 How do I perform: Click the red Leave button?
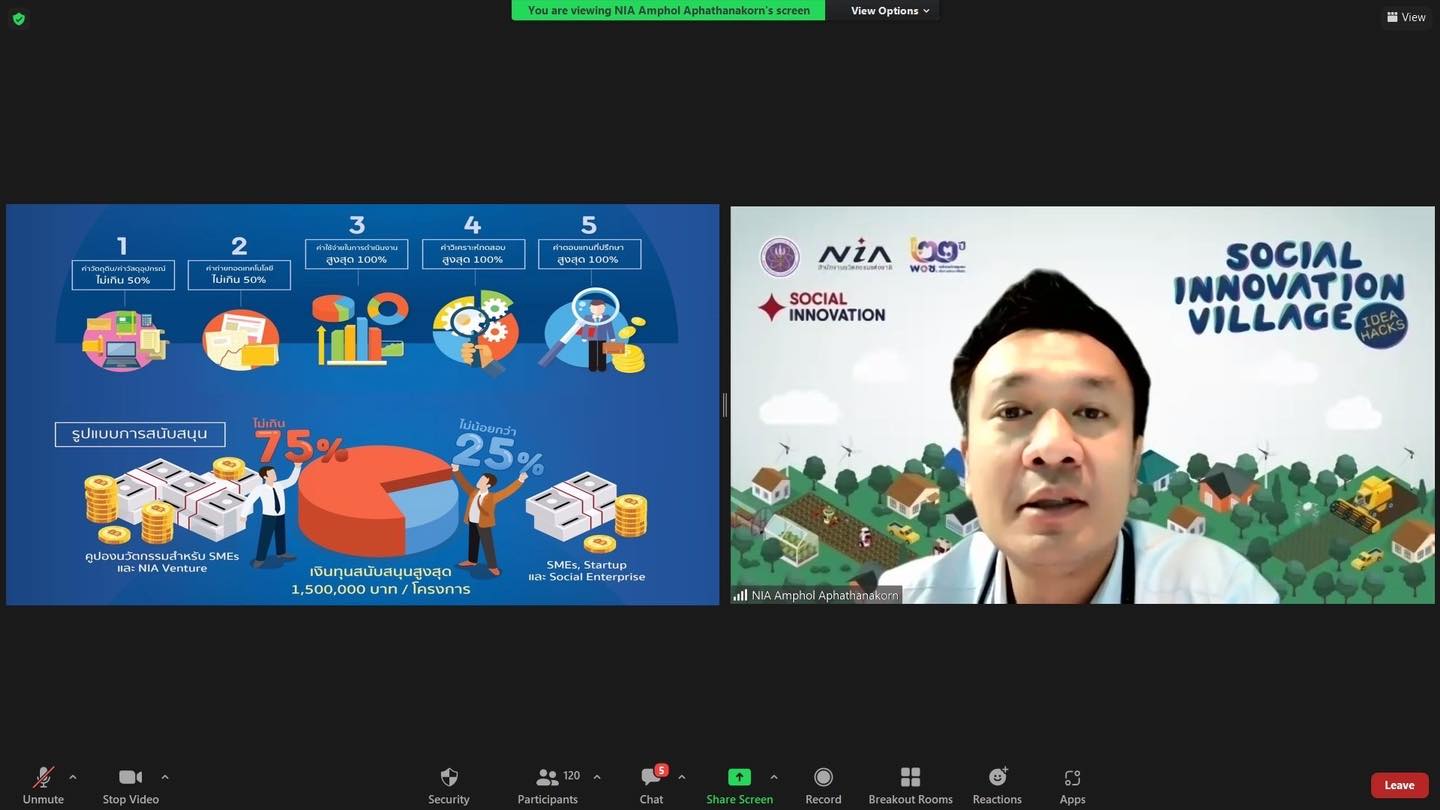(1399, 785)
